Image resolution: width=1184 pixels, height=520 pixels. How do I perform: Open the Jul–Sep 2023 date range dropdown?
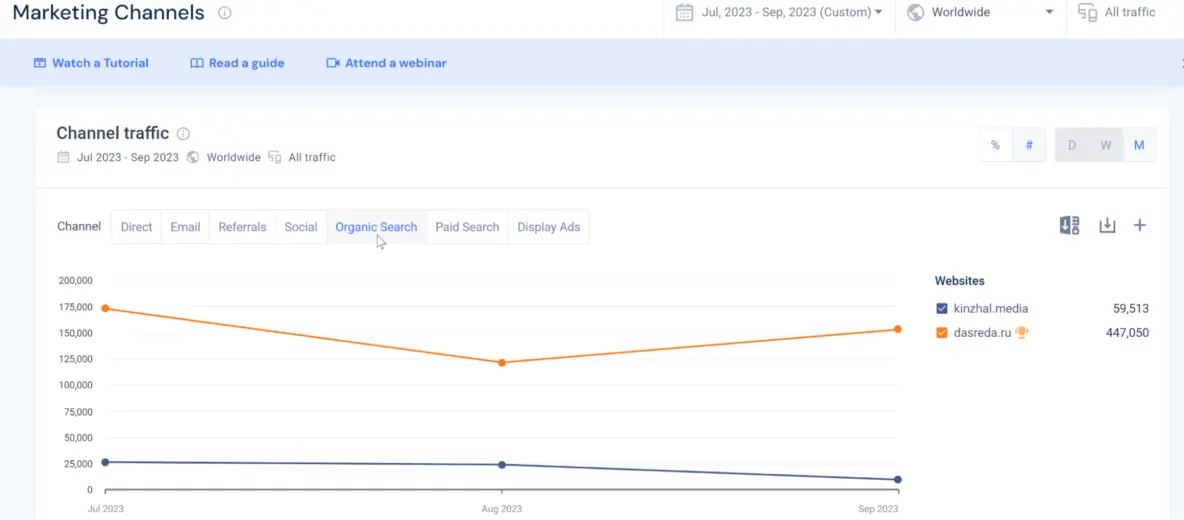(x=780, y=13)
